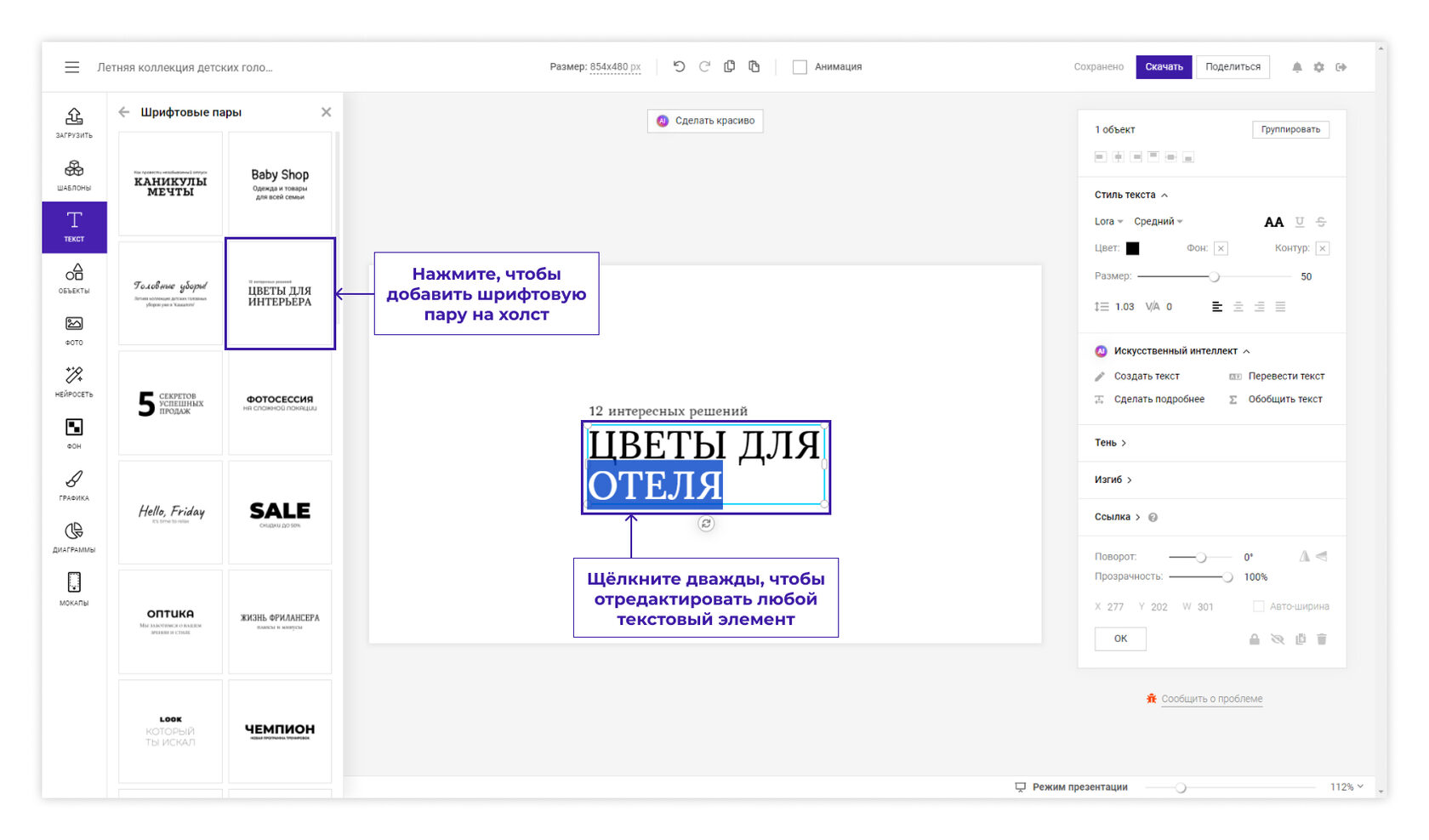This screenshot has width=1429, height=840.
Task: Click the logout icon in the header
Action: tap(1341, 67)
